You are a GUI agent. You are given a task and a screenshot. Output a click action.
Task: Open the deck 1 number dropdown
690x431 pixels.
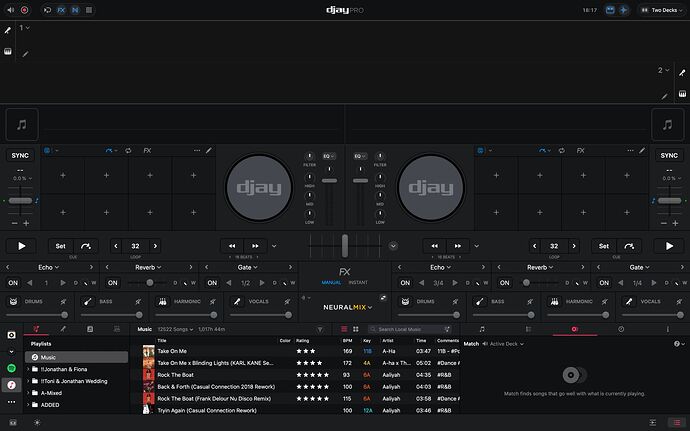click(24, 28)
